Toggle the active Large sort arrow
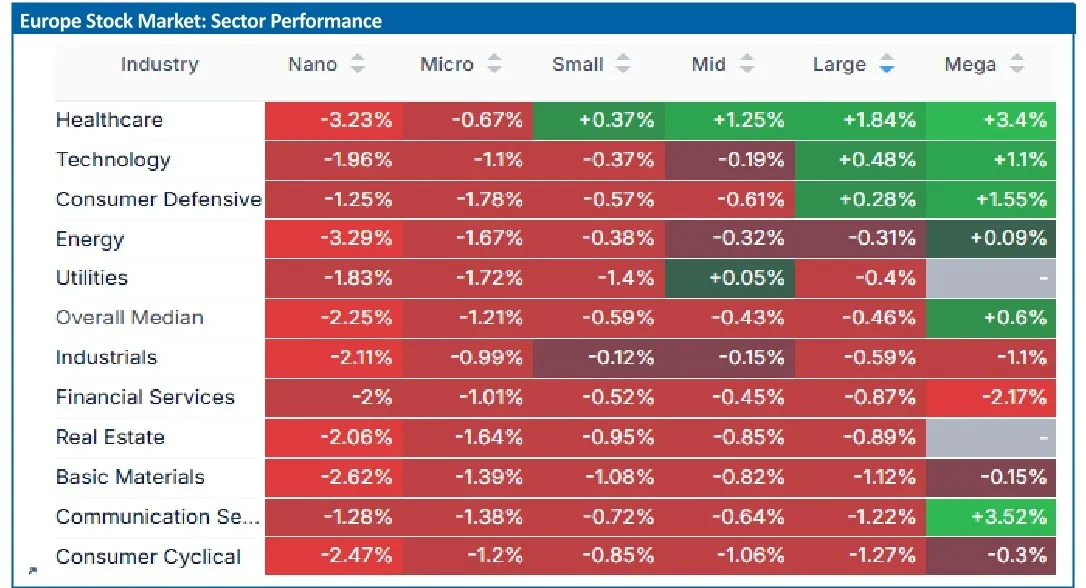The image size is (1086, 588). (887, 64)
